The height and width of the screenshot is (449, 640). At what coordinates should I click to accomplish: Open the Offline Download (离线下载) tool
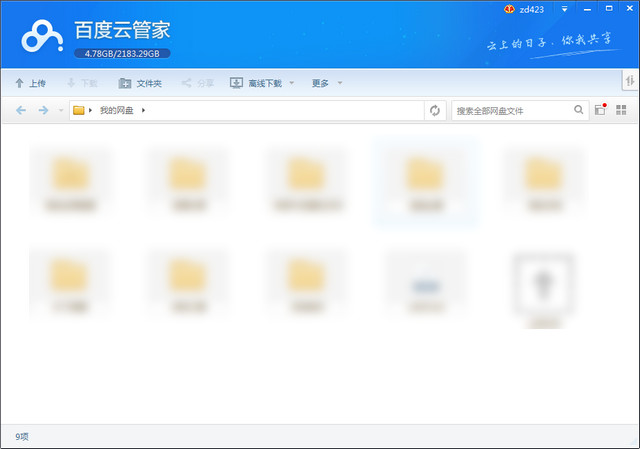click(256, 83)
